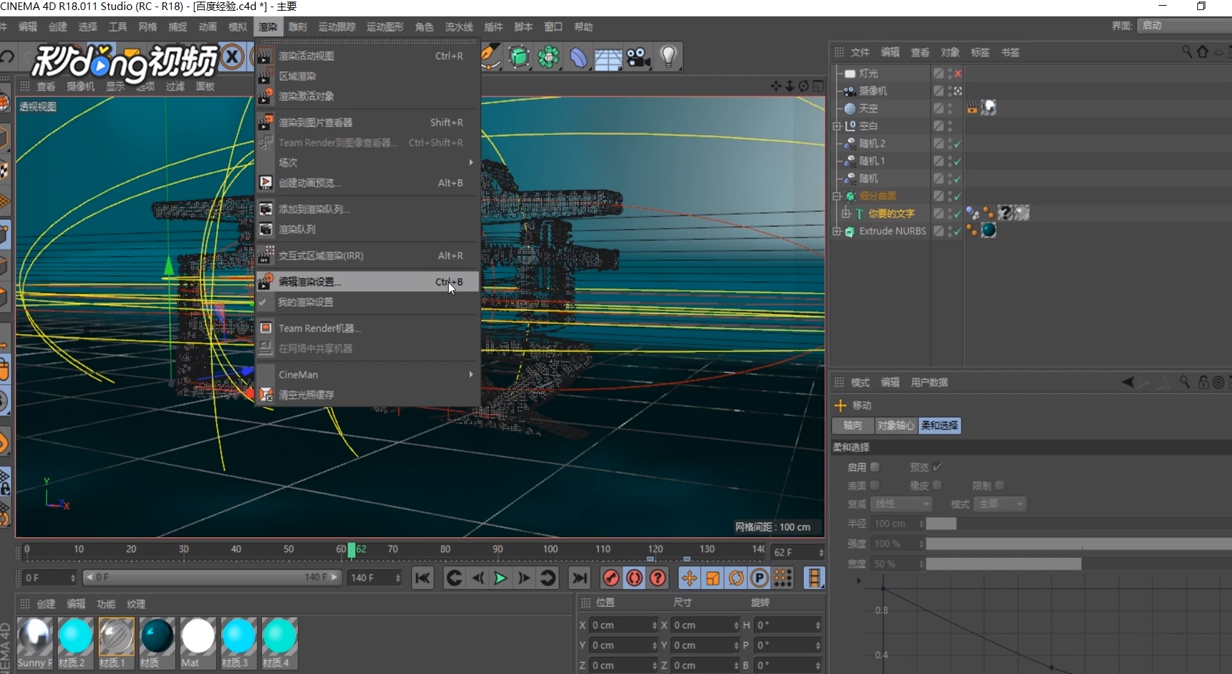Click the search icon in object manager
Screen dimensions: 1232x674
tap(1187, 52)
